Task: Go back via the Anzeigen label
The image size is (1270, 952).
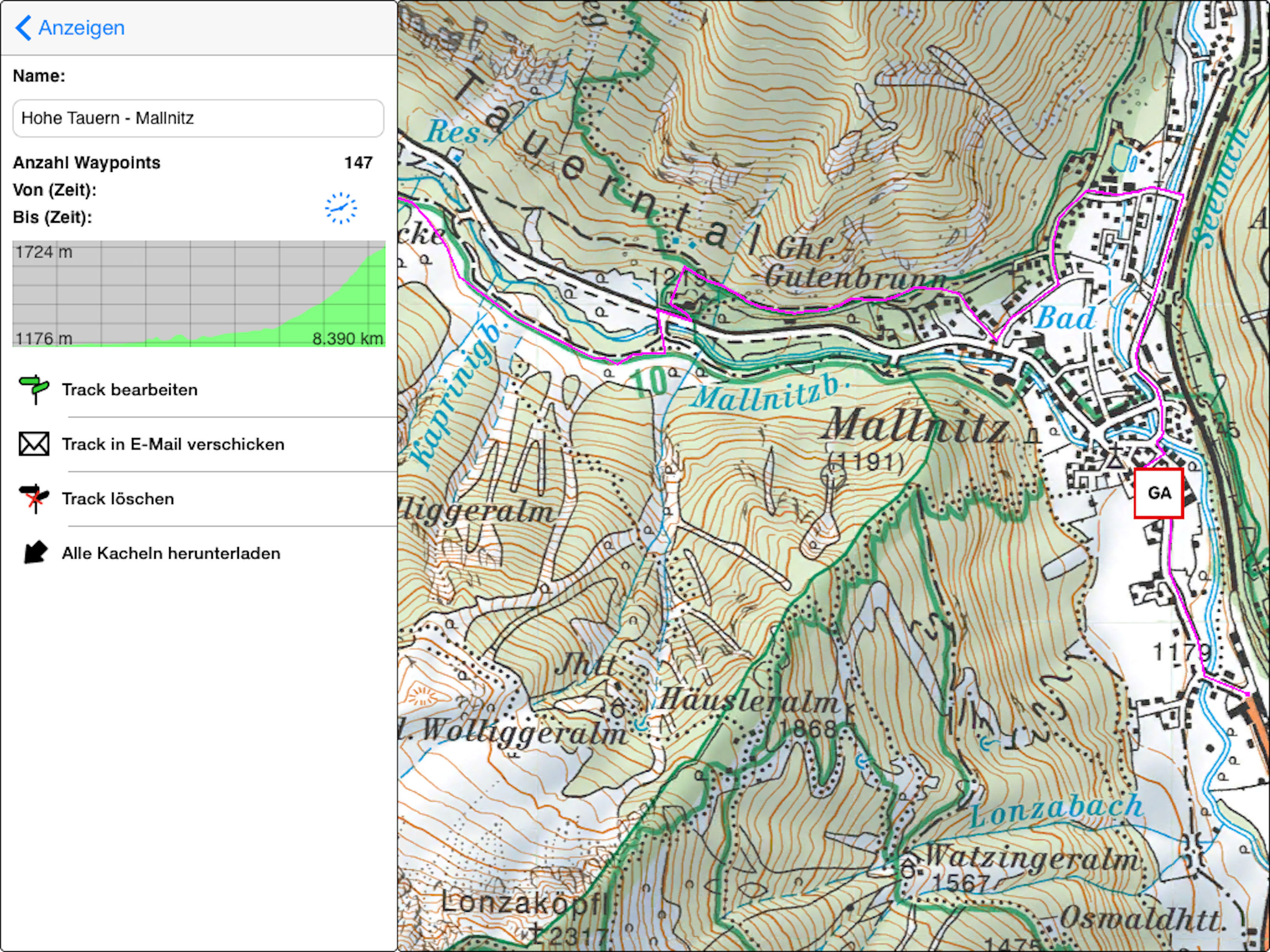Action: pos(81,27)
